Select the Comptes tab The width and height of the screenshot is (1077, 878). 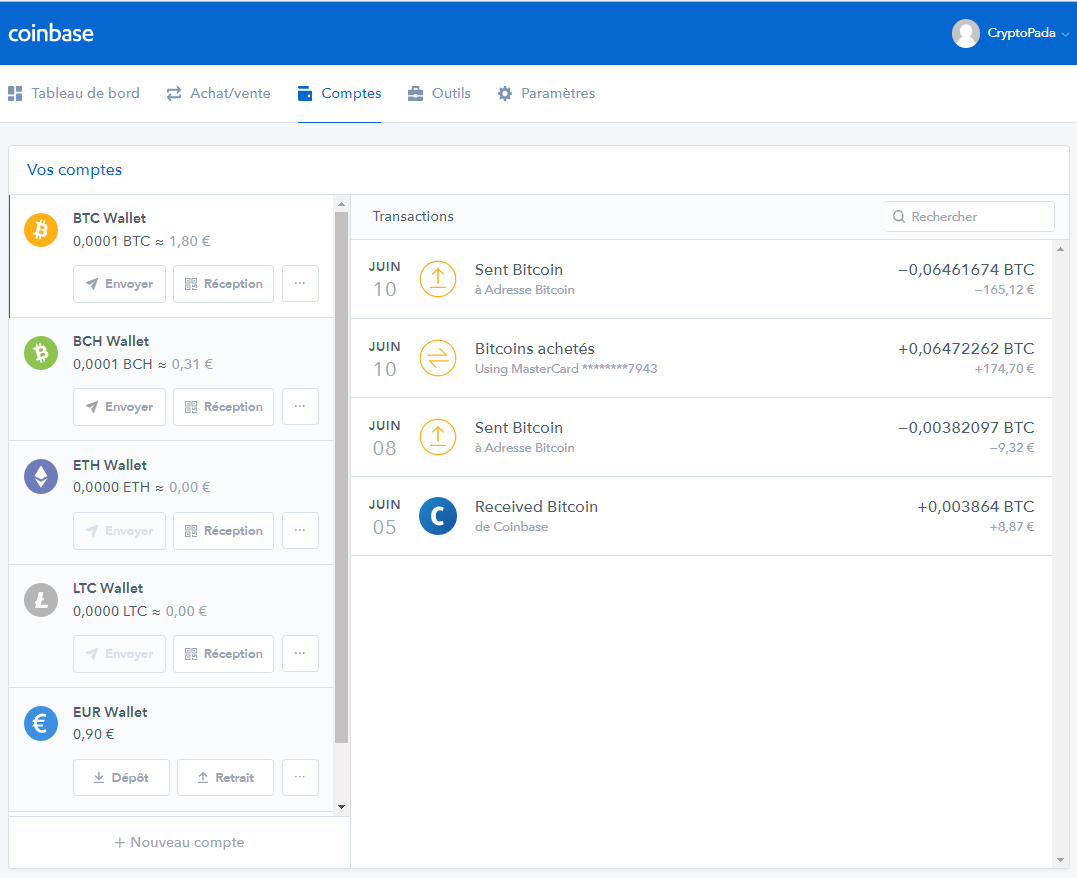click(339, 93)
